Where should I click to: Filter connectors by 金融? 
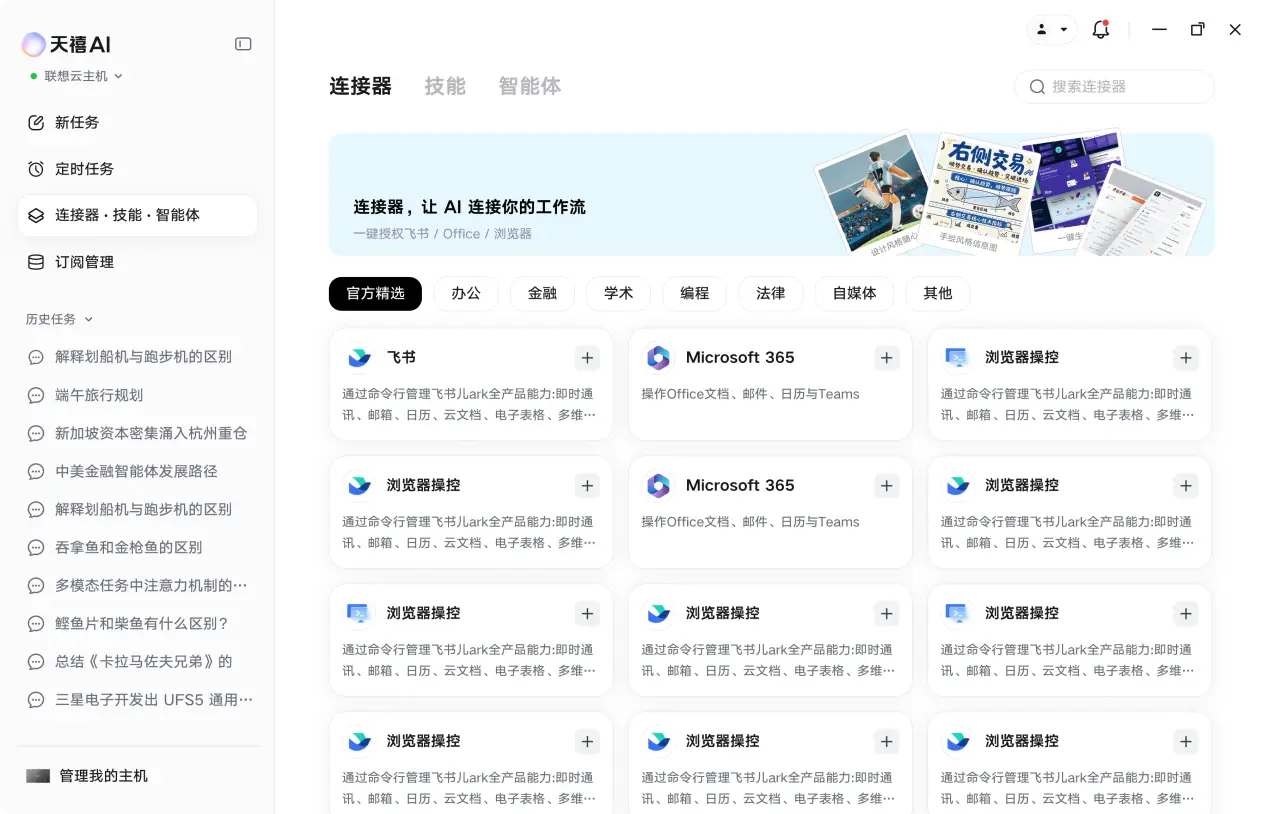point(542,293)
